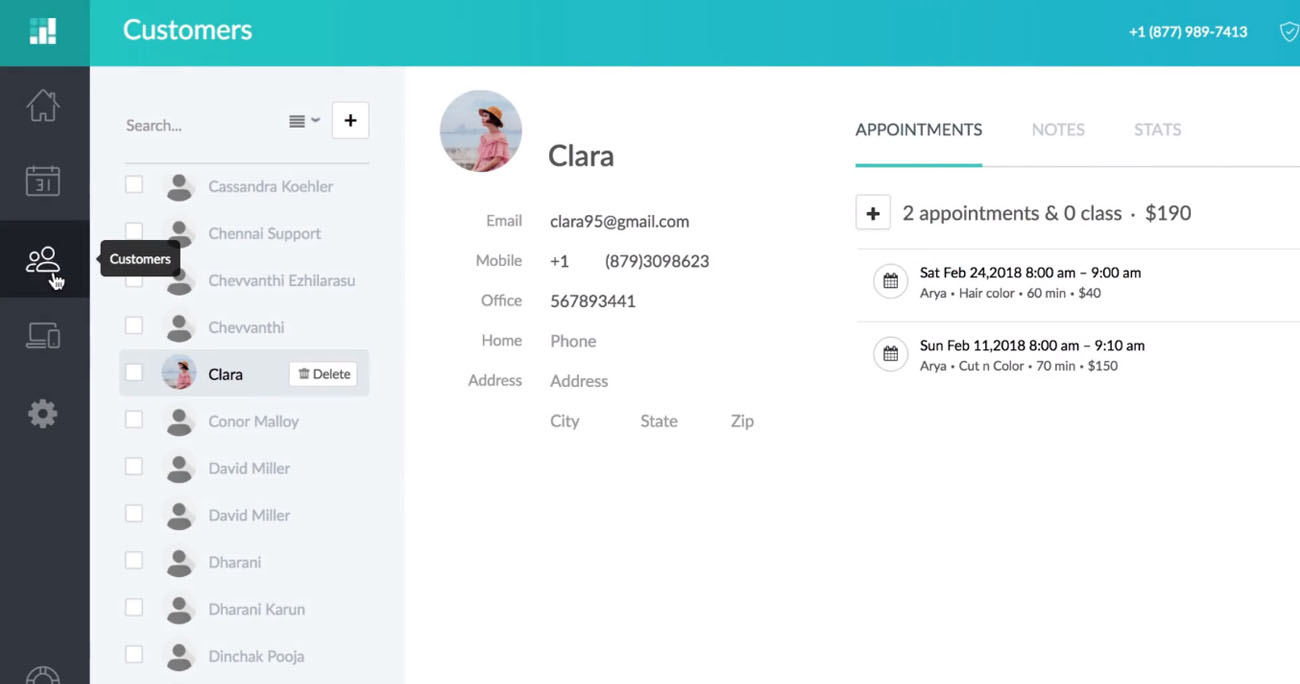Click calendar icon of Feb 24 appointment
The height and width of the screenshot is (684, 1300).
(x=890, y=282)
